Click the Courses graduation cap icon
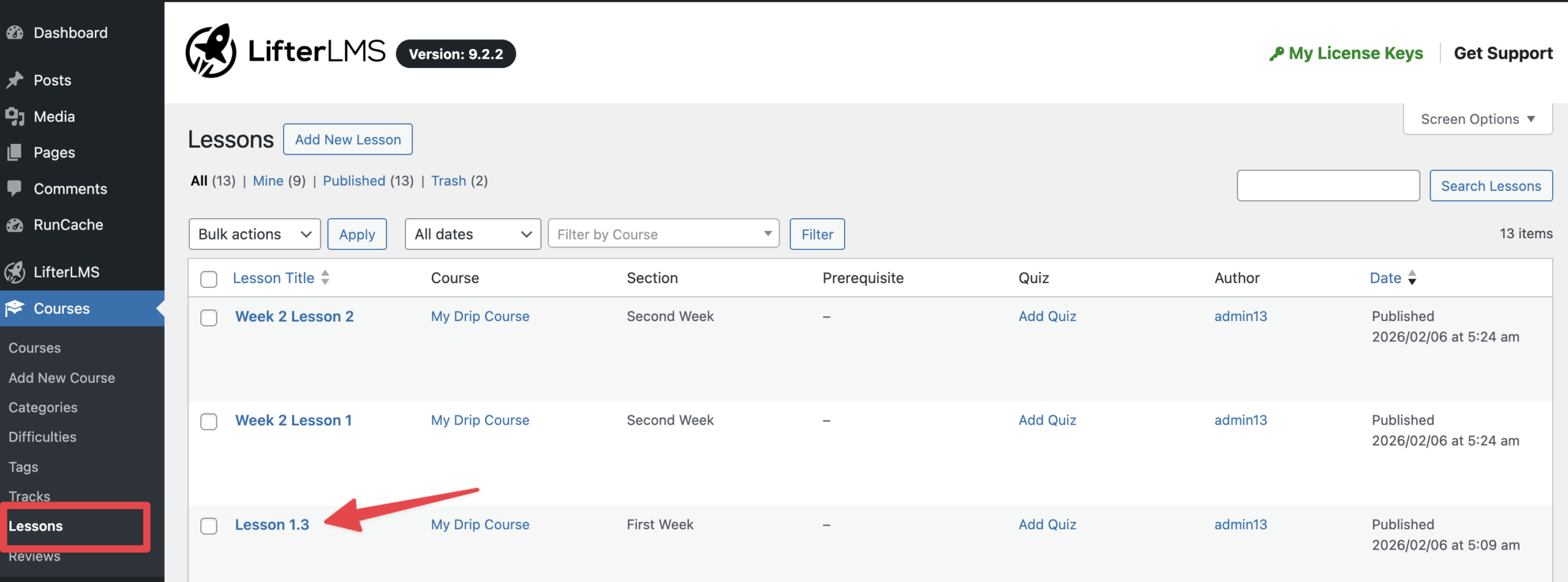1568x582 pixels. click(x=15, y=308)
